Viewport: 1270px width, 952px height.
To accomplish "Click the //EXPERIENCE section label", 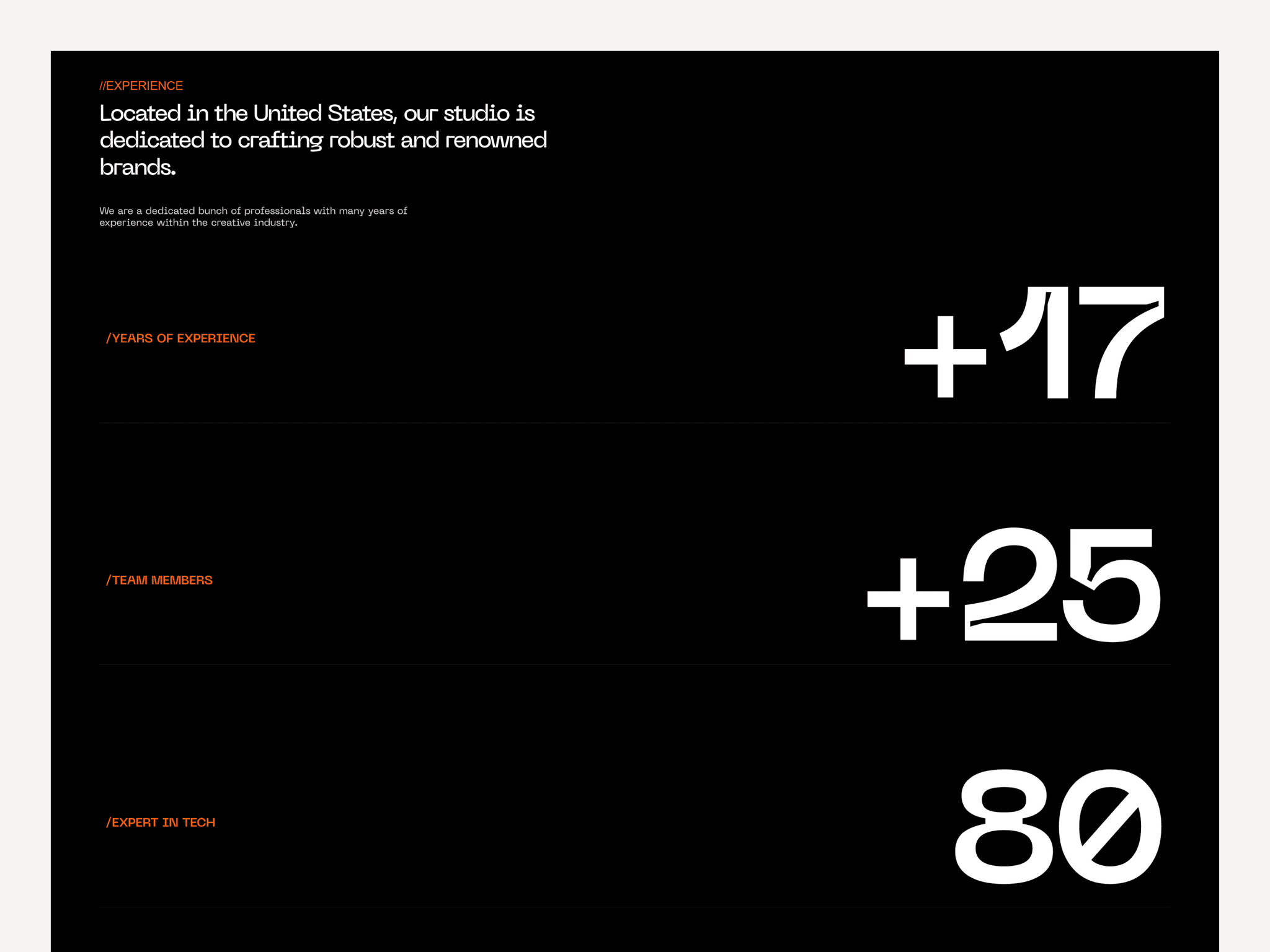I will tap(141, 86).
